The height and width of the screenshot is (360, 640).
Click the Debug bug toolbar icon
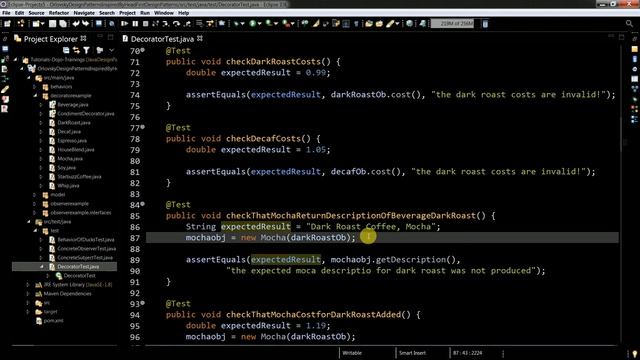(x=236, y=24)
